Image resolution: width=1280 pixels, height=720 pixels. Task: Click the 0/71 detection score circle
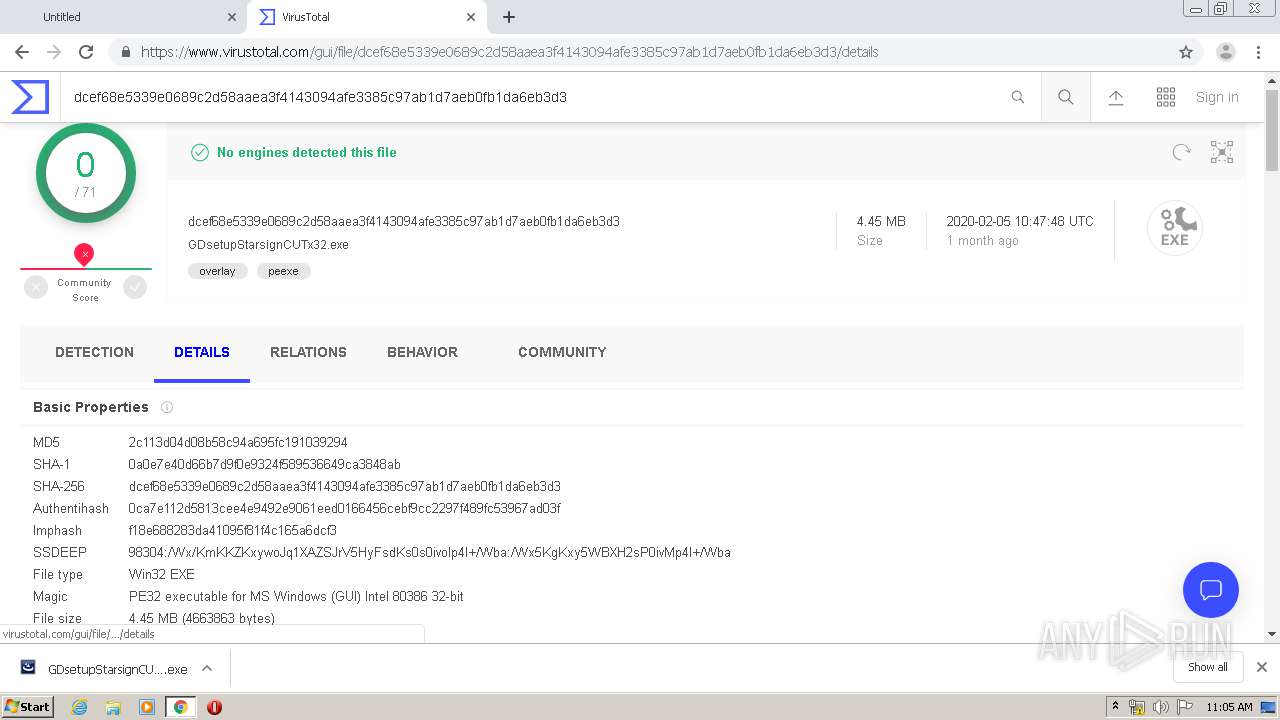[86, 173]
